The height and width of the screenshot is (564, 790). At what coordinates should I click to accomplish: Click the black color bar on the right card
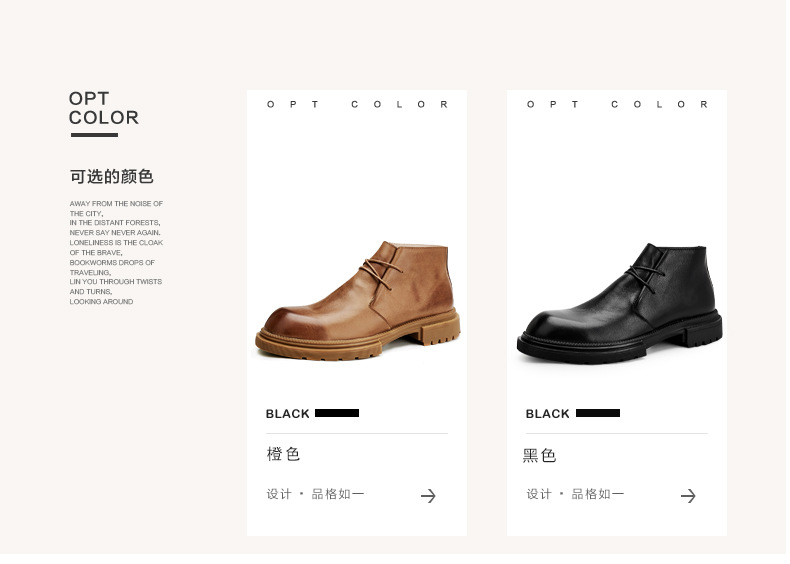pos(601,415)
